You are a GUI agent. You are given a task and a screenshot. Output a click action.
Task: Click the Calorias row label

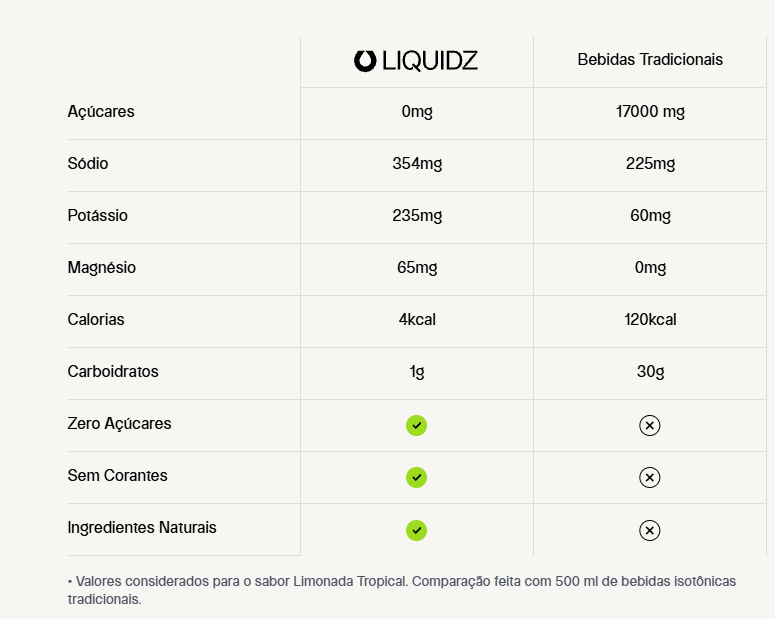(x=96, y=319)
